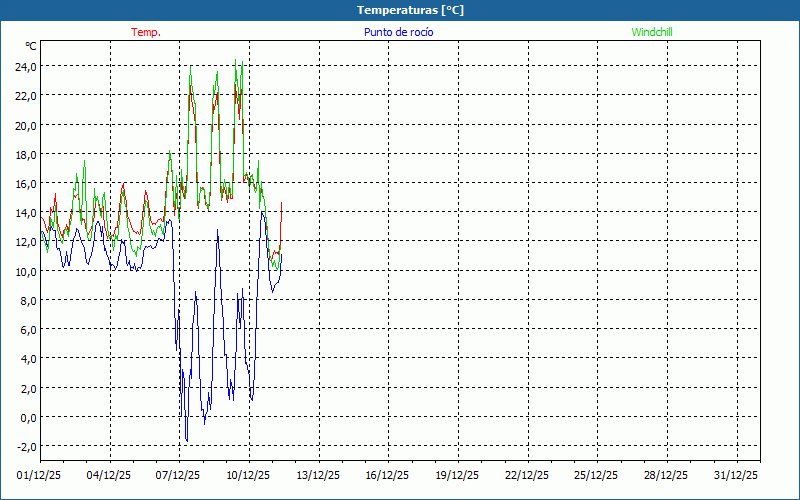The height and width of the screenshot is (500, 800).
Task: Click the 10,0 y-axis value
Action: (x=26, y=271)
